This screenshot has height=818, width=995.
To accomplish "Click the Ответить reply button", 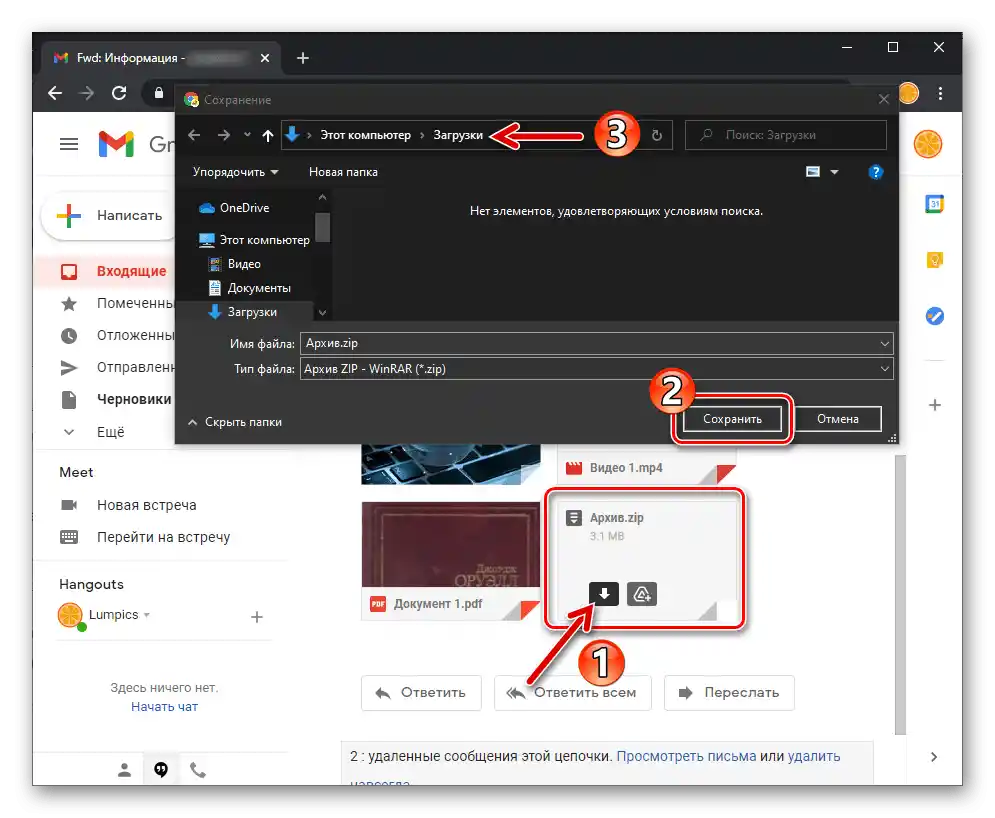I will point(421,693).
